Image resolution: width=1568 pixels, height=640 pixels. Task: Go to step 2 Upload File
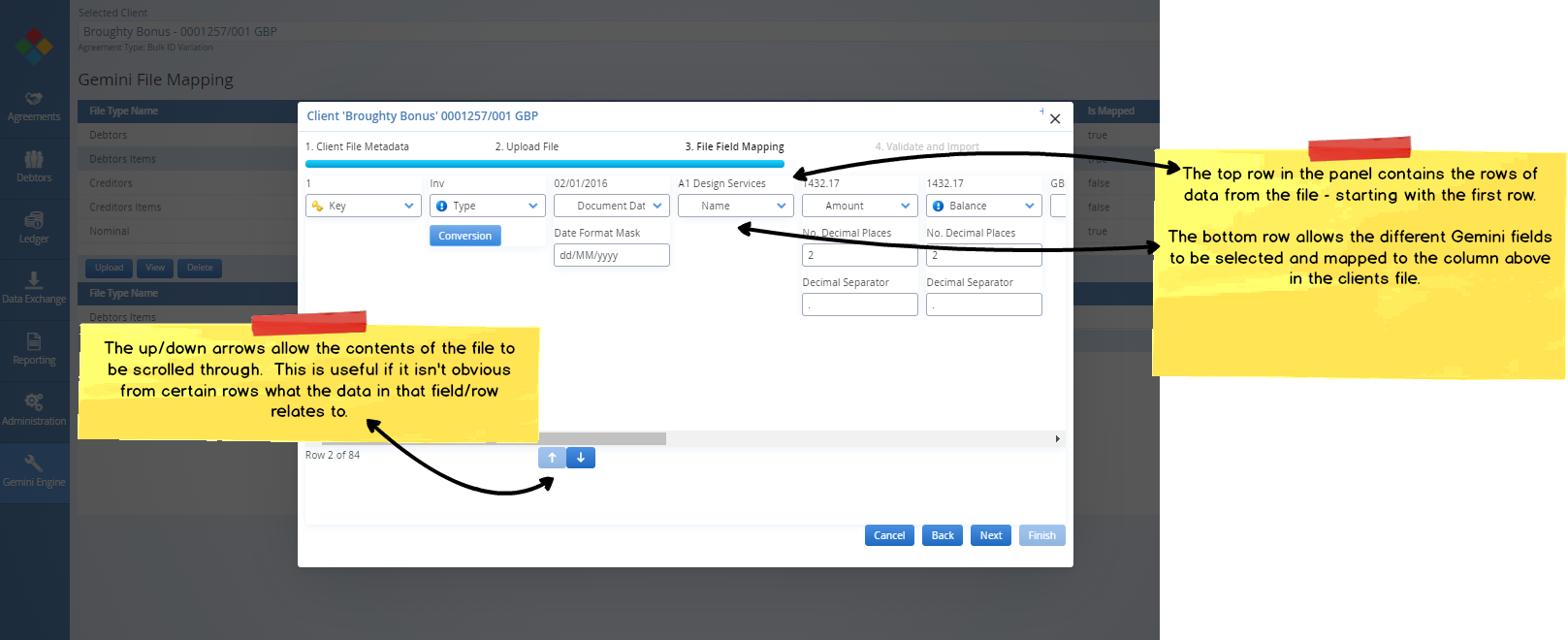point(527,146)
